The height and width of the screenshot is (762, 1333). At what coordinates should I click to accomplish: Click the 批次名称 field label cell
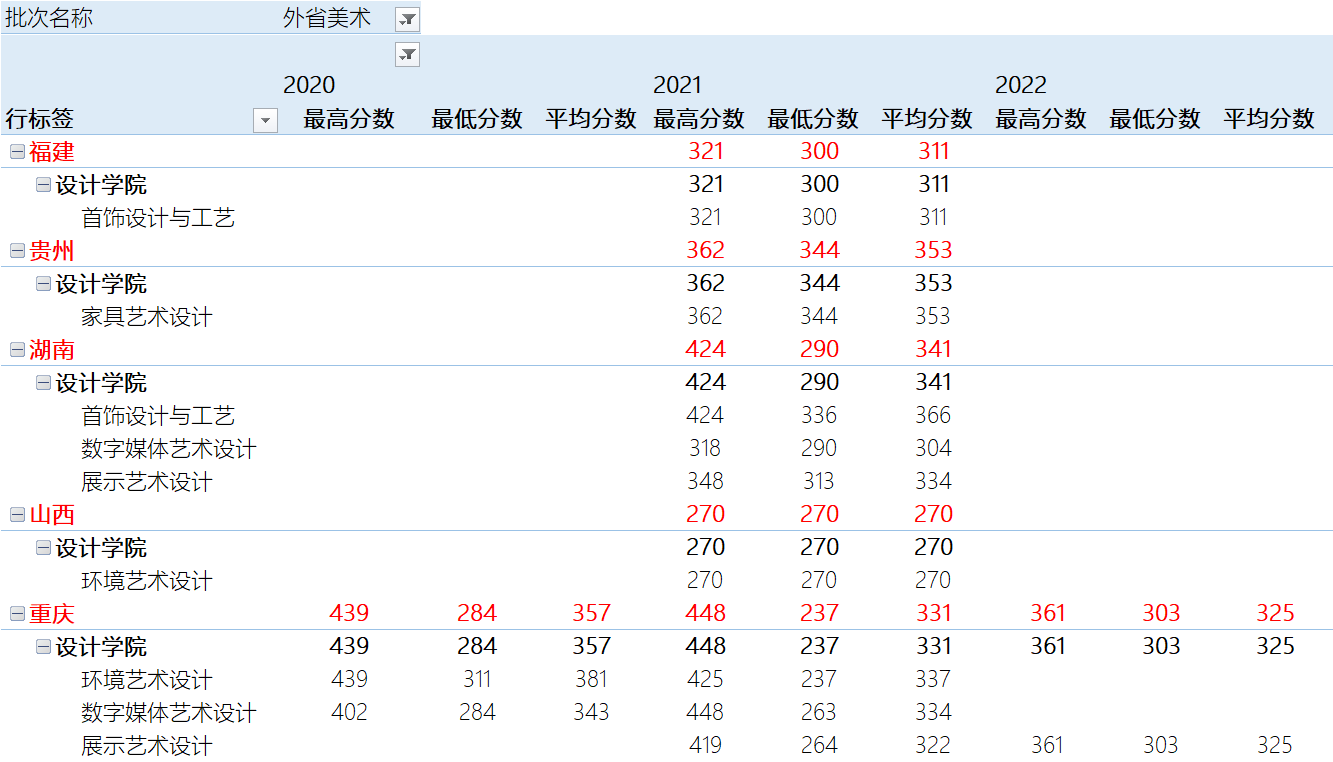(50, 19)
